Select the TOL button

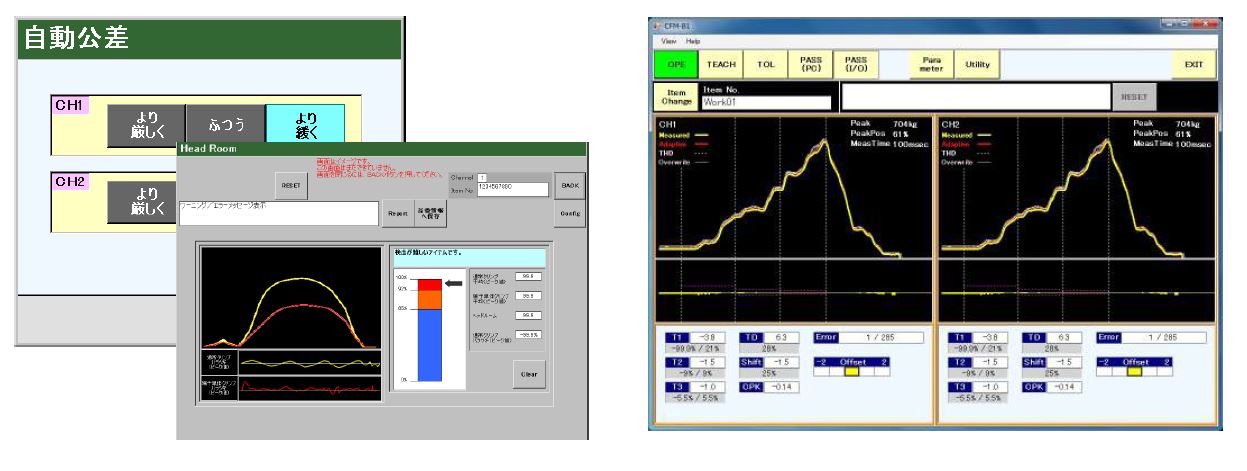click(766, 65)
